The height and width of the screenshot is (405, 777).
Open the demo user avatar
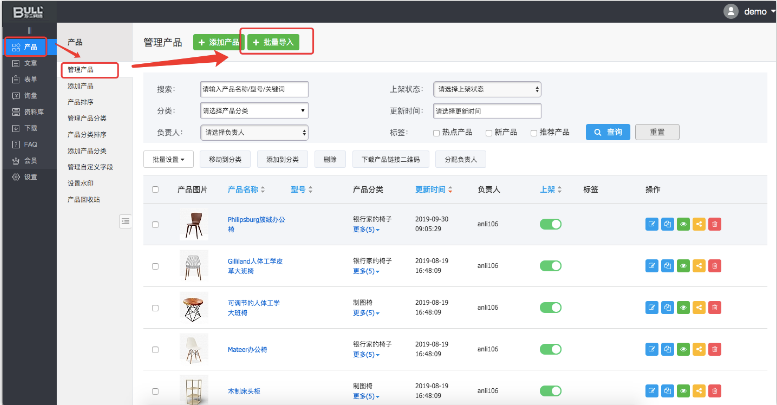[x=731, y=11]
